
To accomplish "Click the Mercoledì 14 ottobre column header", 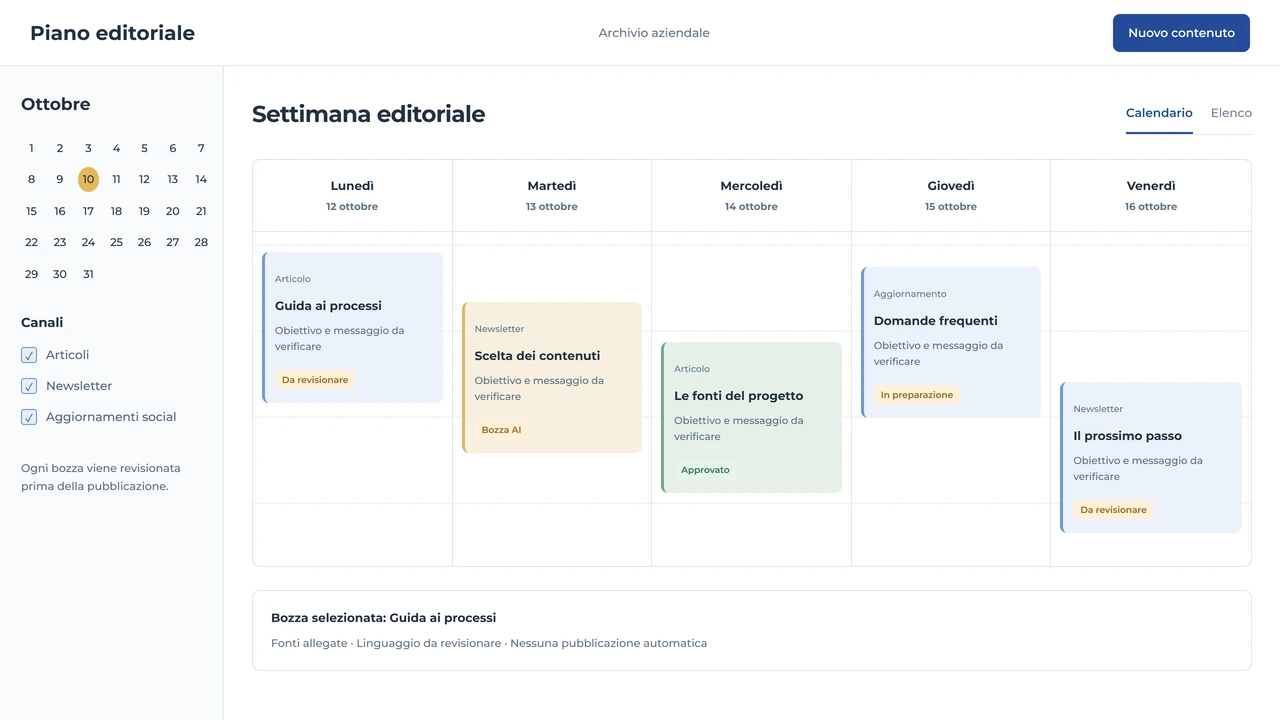I will (x=751, y=196).
